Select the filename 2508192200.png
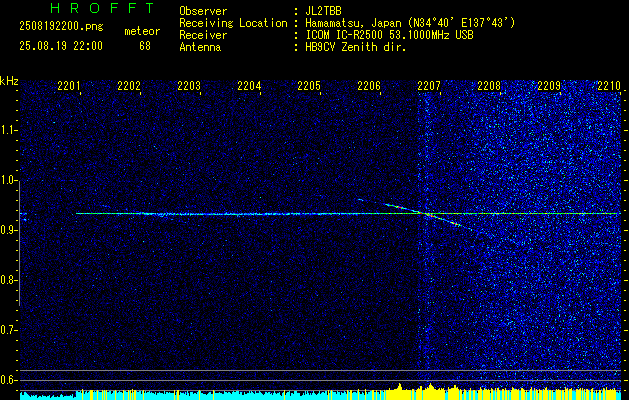629x400 pixels. pyautogui.click(x=61, y=27)
